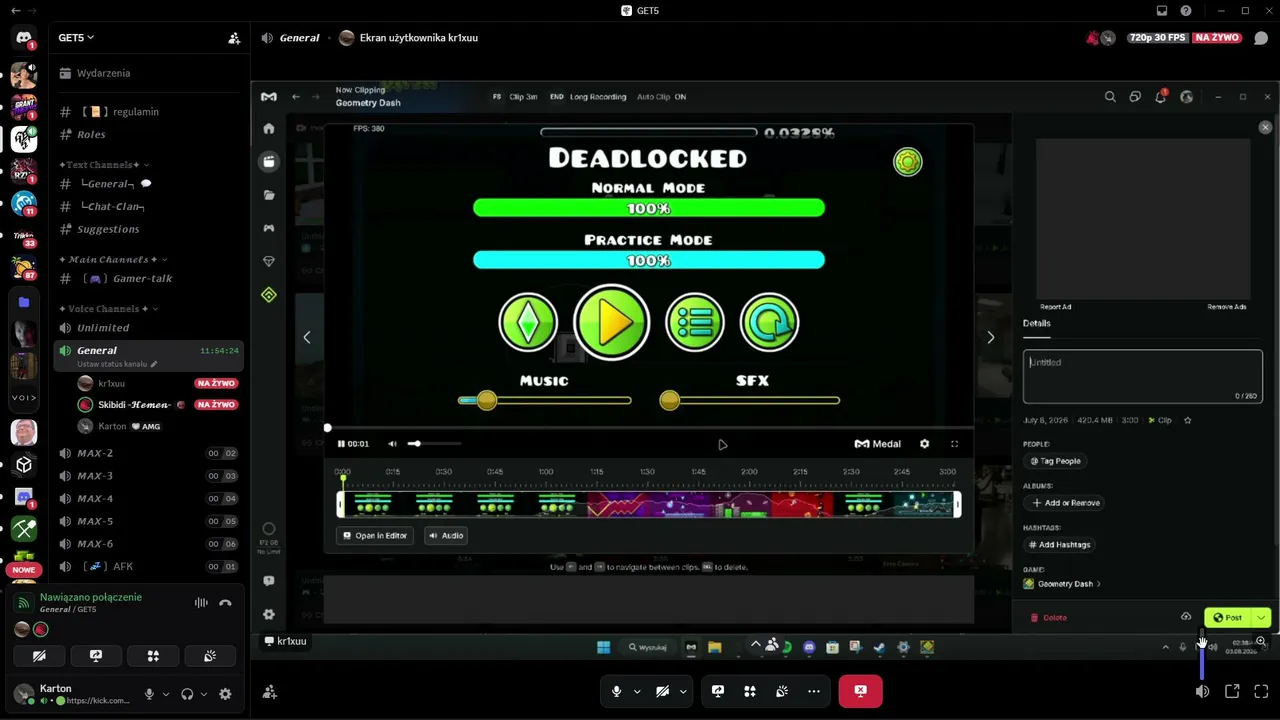Adjust the Medal clip volume slider
Image resolution: width=1280 pixels, height=720 pixels.
coord(434,444)
